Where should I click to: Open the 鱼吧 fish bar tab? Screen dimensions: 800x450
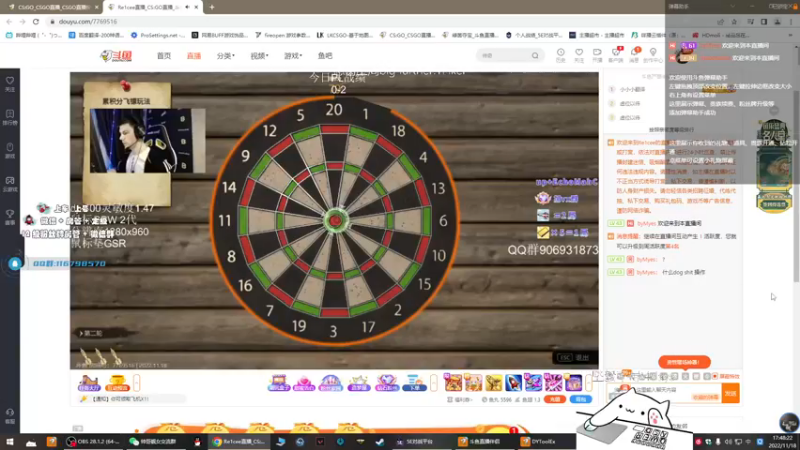[x=325, y=56]
